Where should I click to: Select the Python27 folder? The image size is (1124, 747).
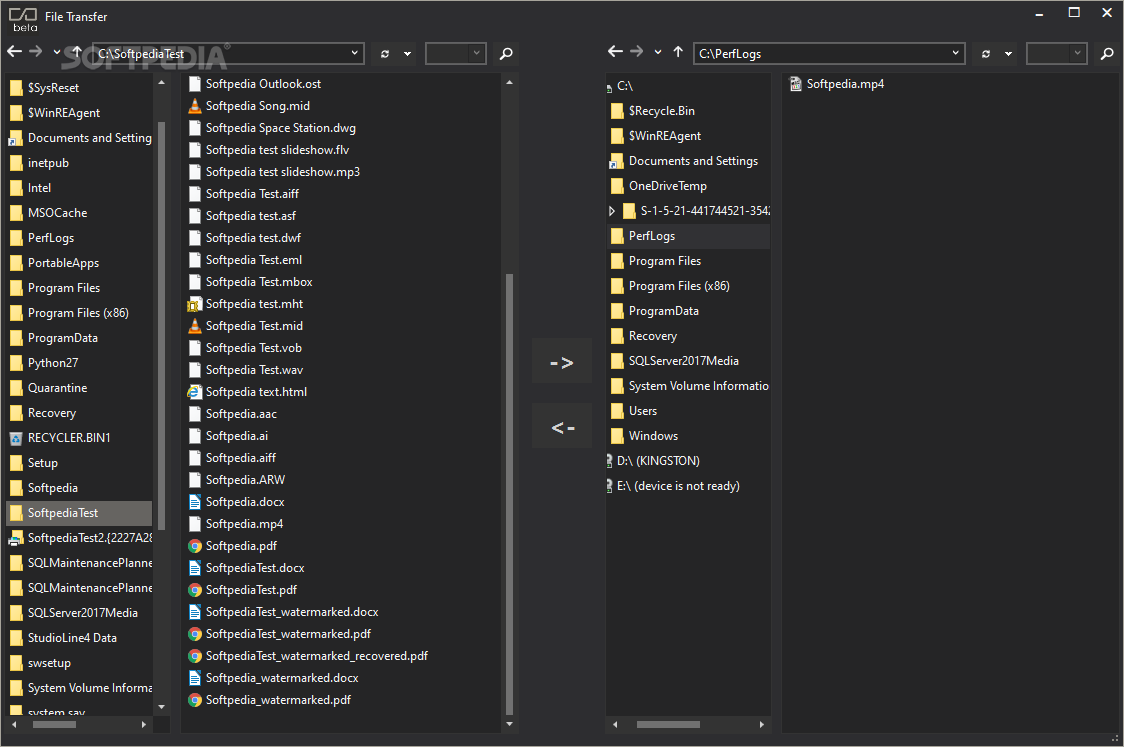click(44, 363)
